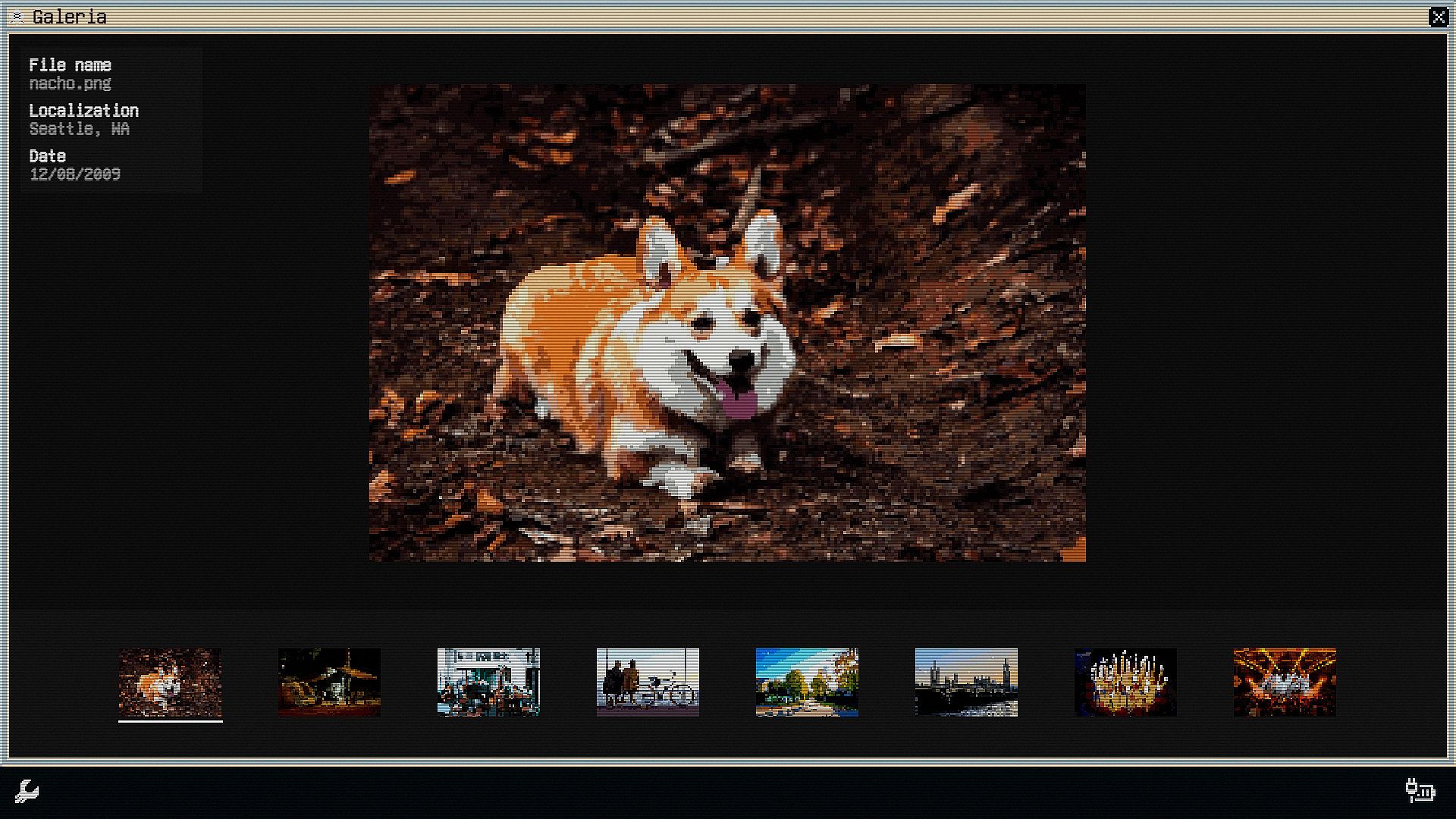Open the wrench settings icon in taskbar
Image resolution: width=1456 pixels, height=819 pixels.
click(x=27, y=791)
